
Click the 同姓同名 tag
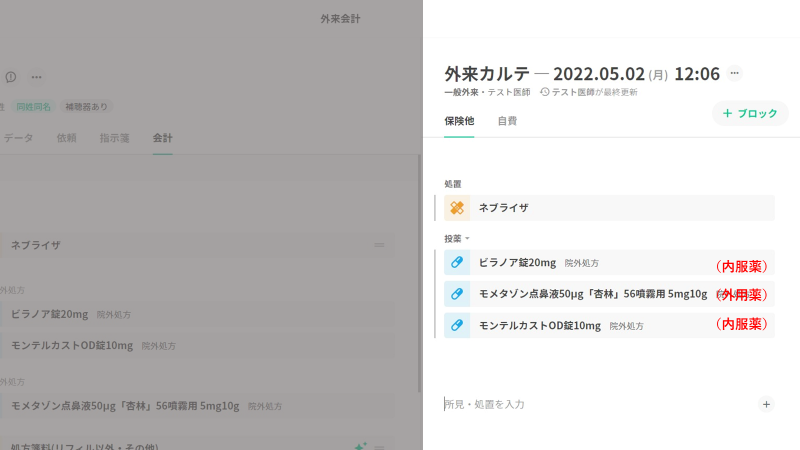pyautogui.click(x=34, y=107)
